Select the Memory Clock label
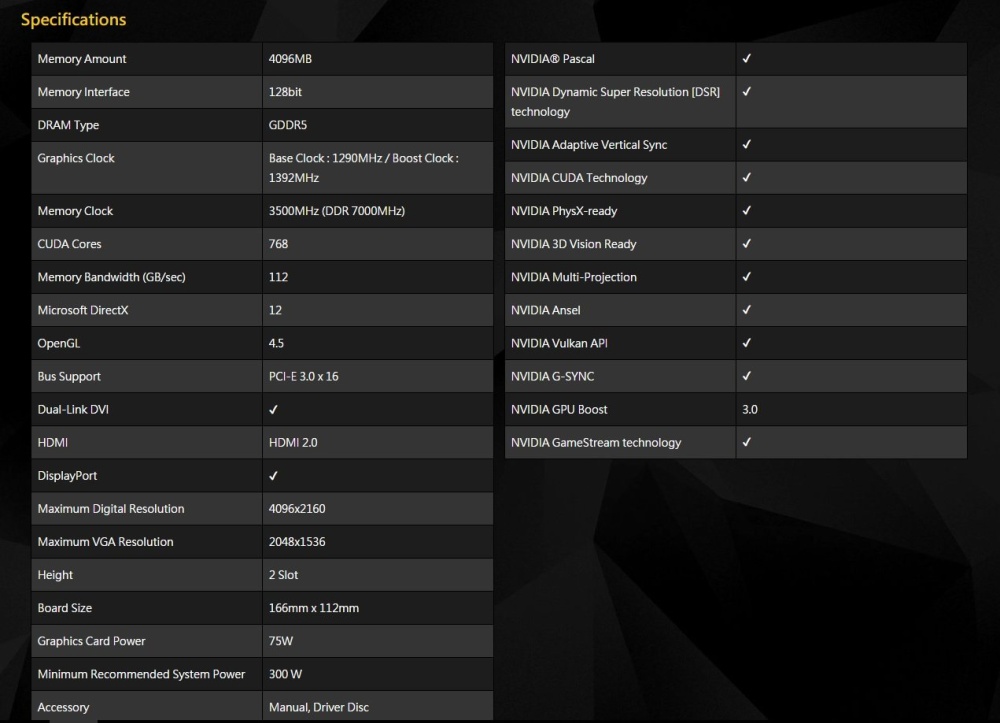The image size is (1000, 723). tap(75, 211)
